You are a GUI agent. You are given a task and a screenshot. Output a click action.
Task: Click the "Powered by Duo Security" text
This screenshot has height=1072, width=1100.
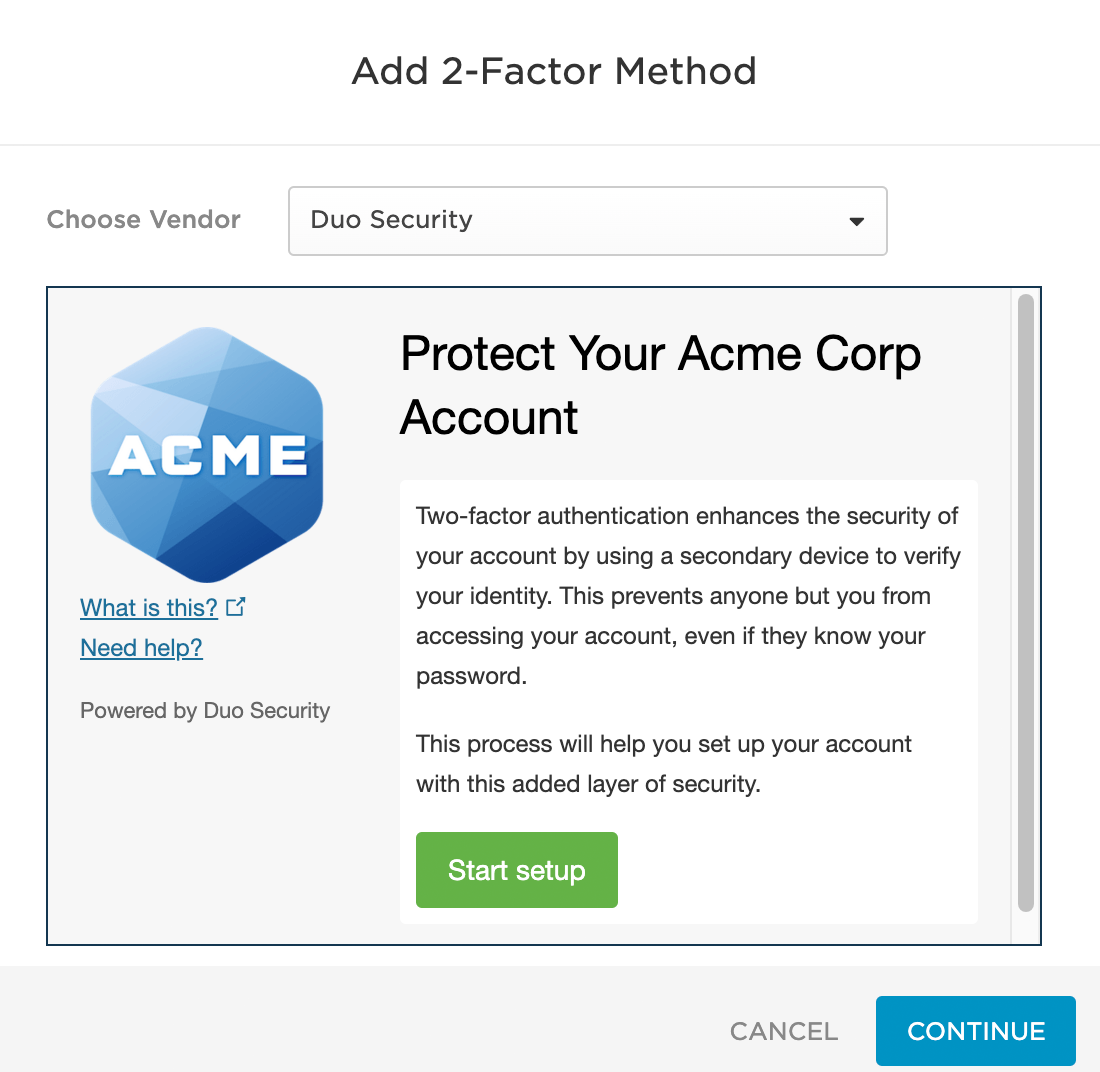[x=205, y=711]
